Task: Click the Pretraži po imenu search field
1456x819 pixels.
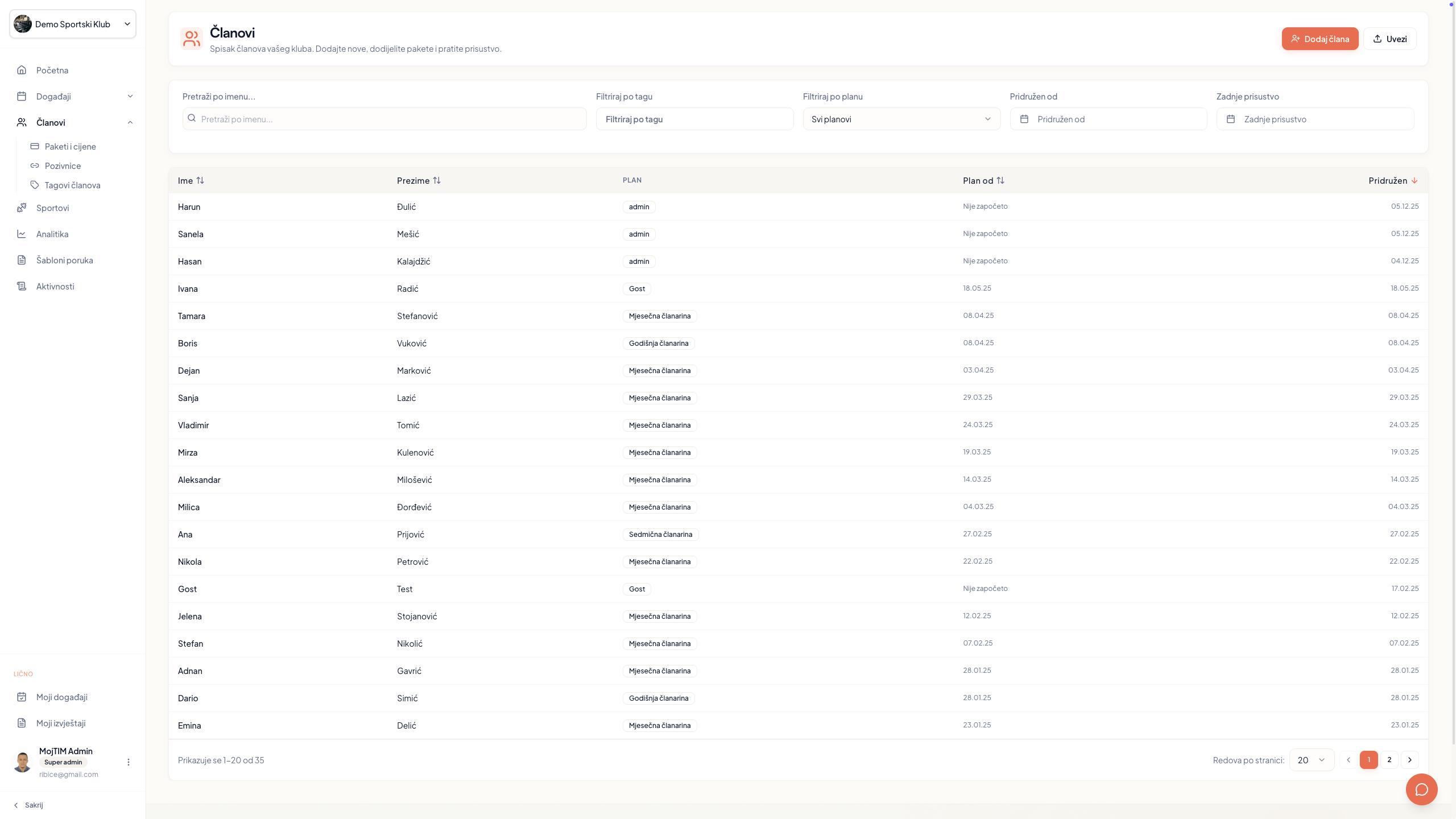Action: point(384,119)
